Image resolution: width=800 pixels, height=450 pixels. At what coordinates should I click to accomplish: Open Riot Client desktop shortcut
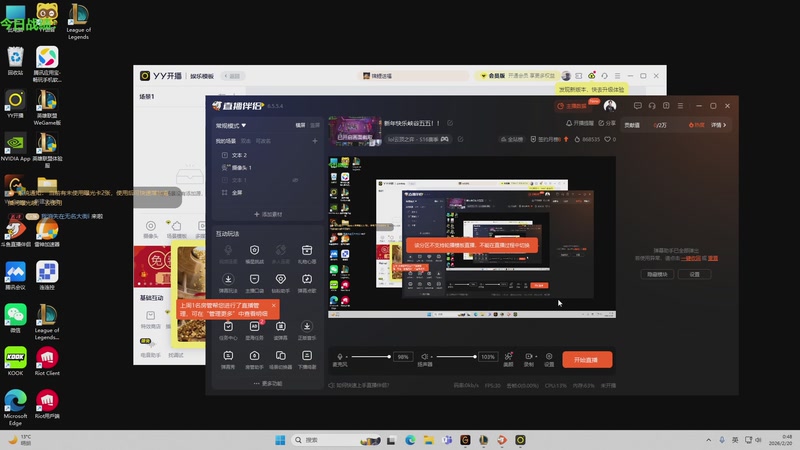47,361
